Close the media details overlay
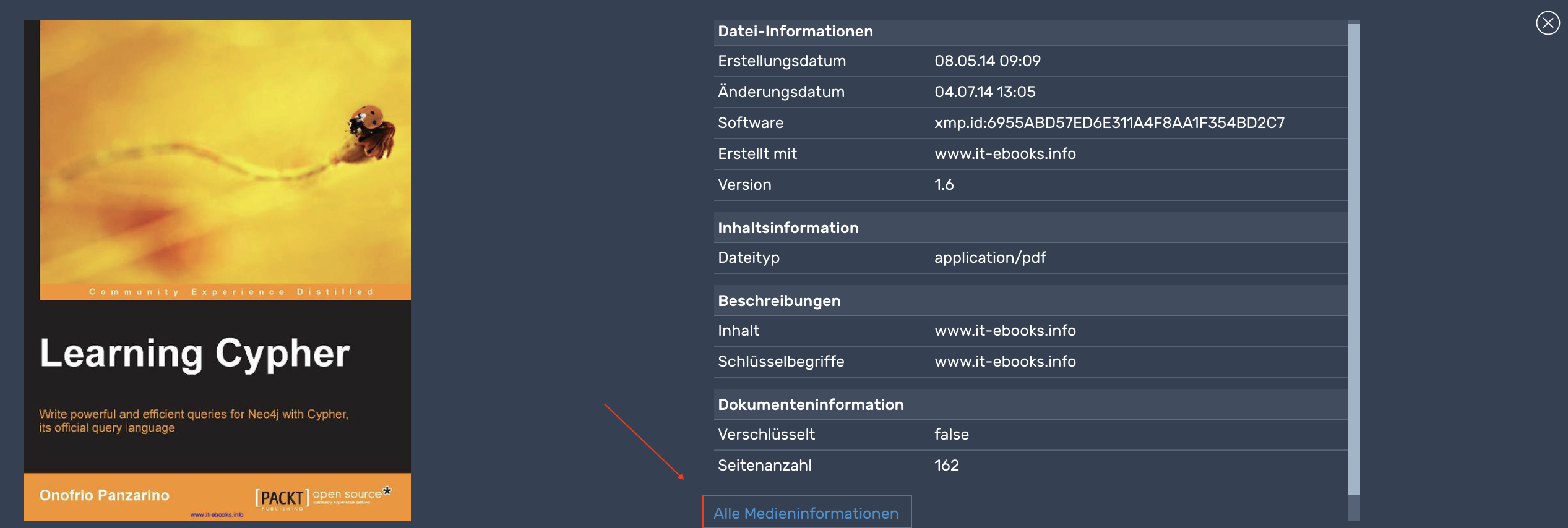The width and height of the screenshot is (1568, 528). 1548,23
